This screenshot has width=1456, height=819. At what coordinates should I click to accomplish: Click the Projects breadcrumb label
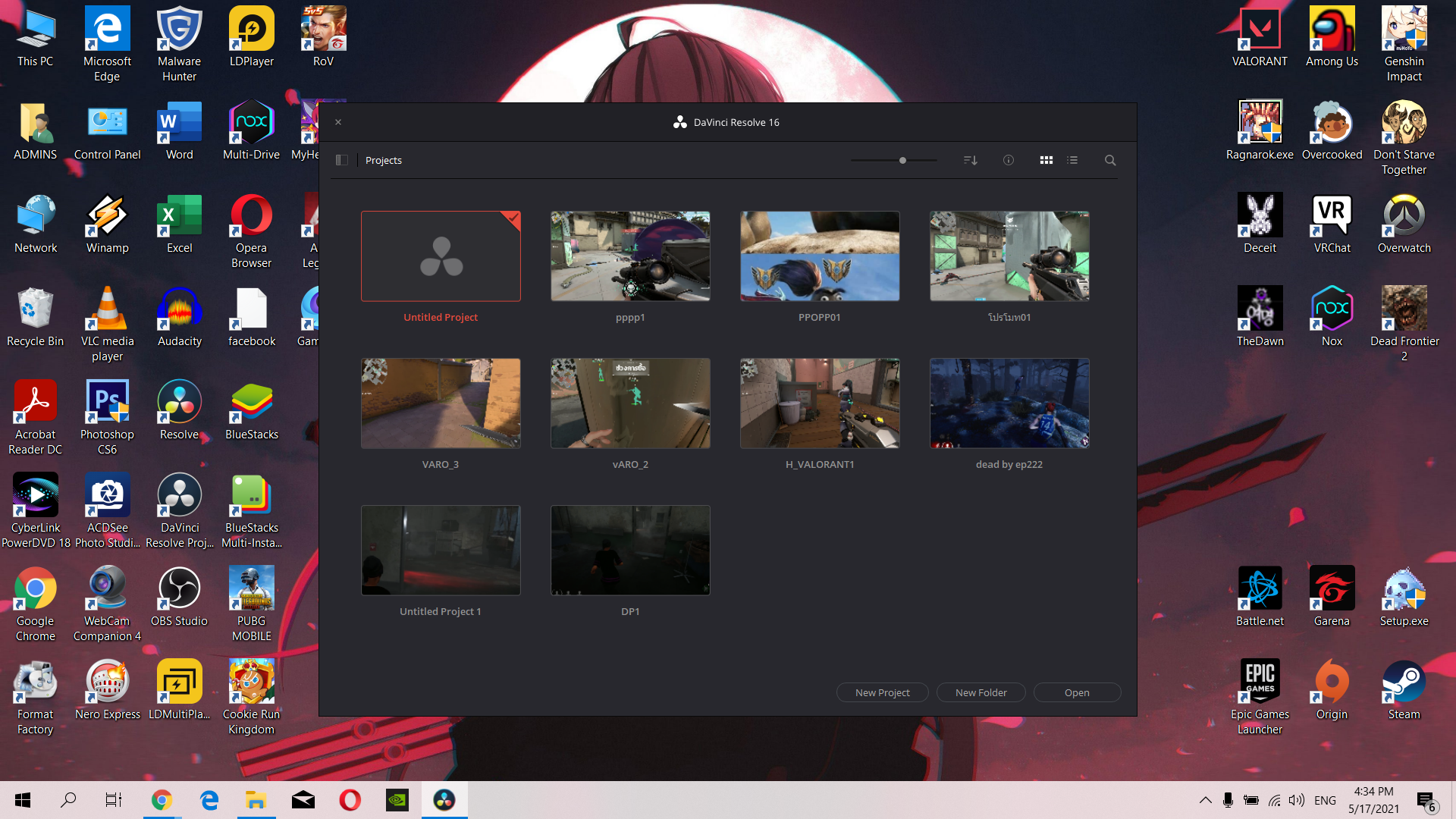click(x=384, y=160)
